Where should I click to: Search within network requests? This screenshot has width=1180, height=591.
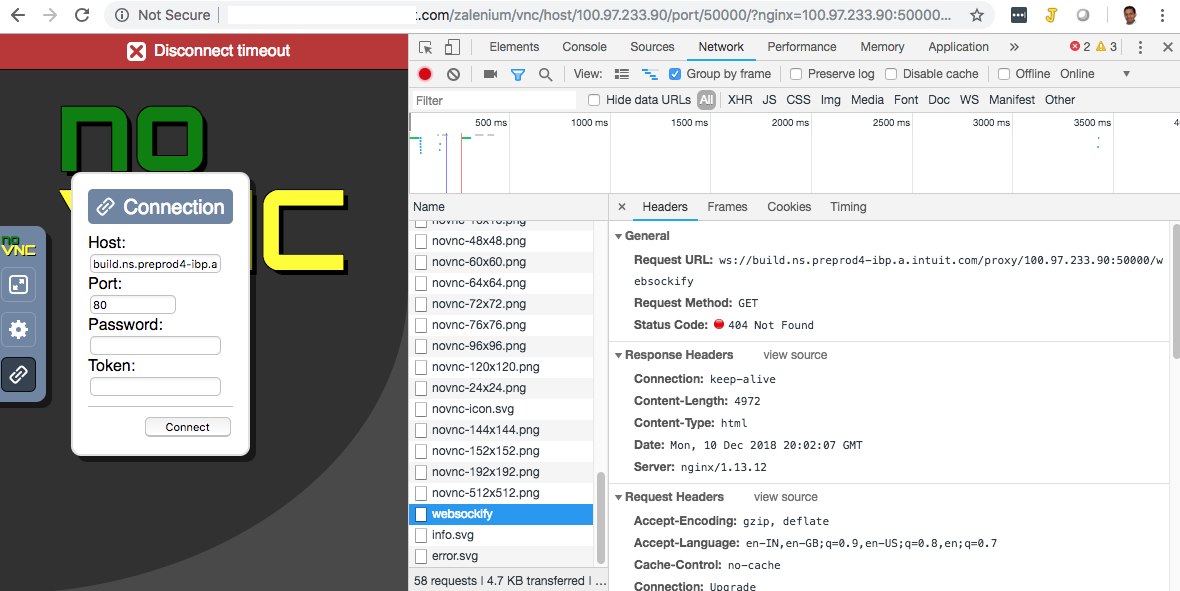click(545, 73)
